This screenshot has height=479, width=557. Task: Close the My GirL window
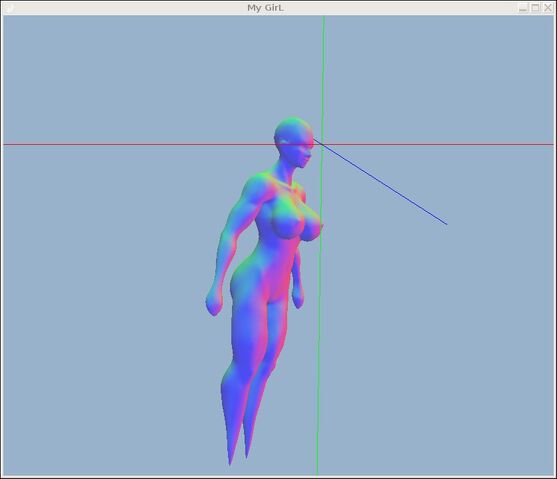(547, 8)
